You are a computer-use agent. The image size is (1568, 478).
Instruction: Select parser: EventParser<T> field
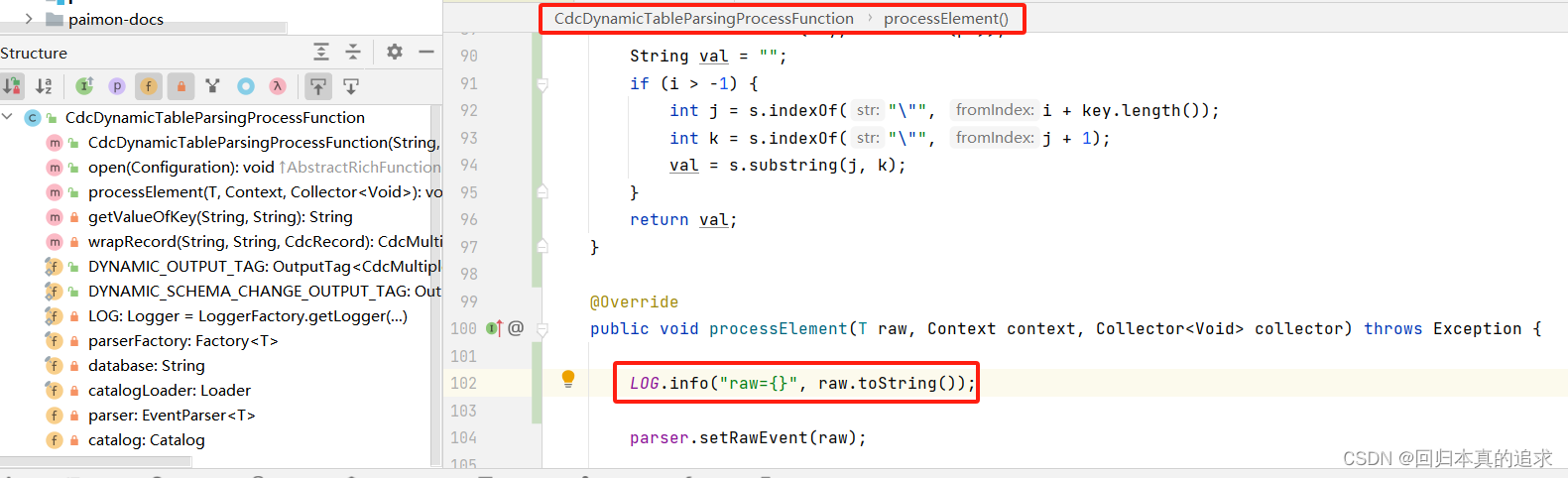[172, 415]
